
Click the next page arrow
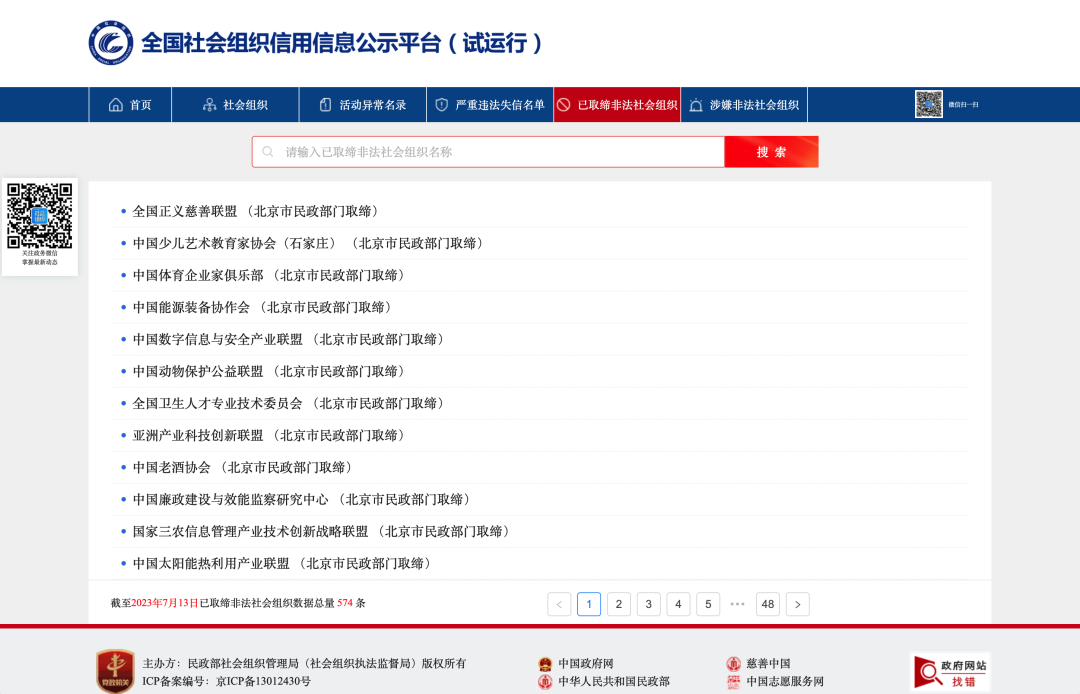click(797, 604)
